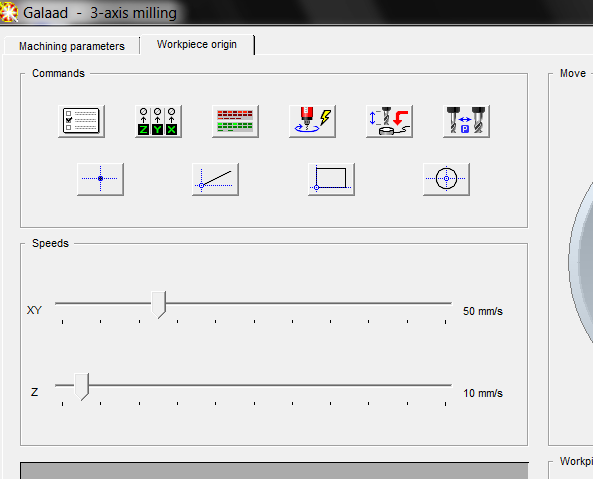Launch tool length sensor measurement icon
Screen dimensions: 593x479
pyautogui.click(x=389, y=121)
